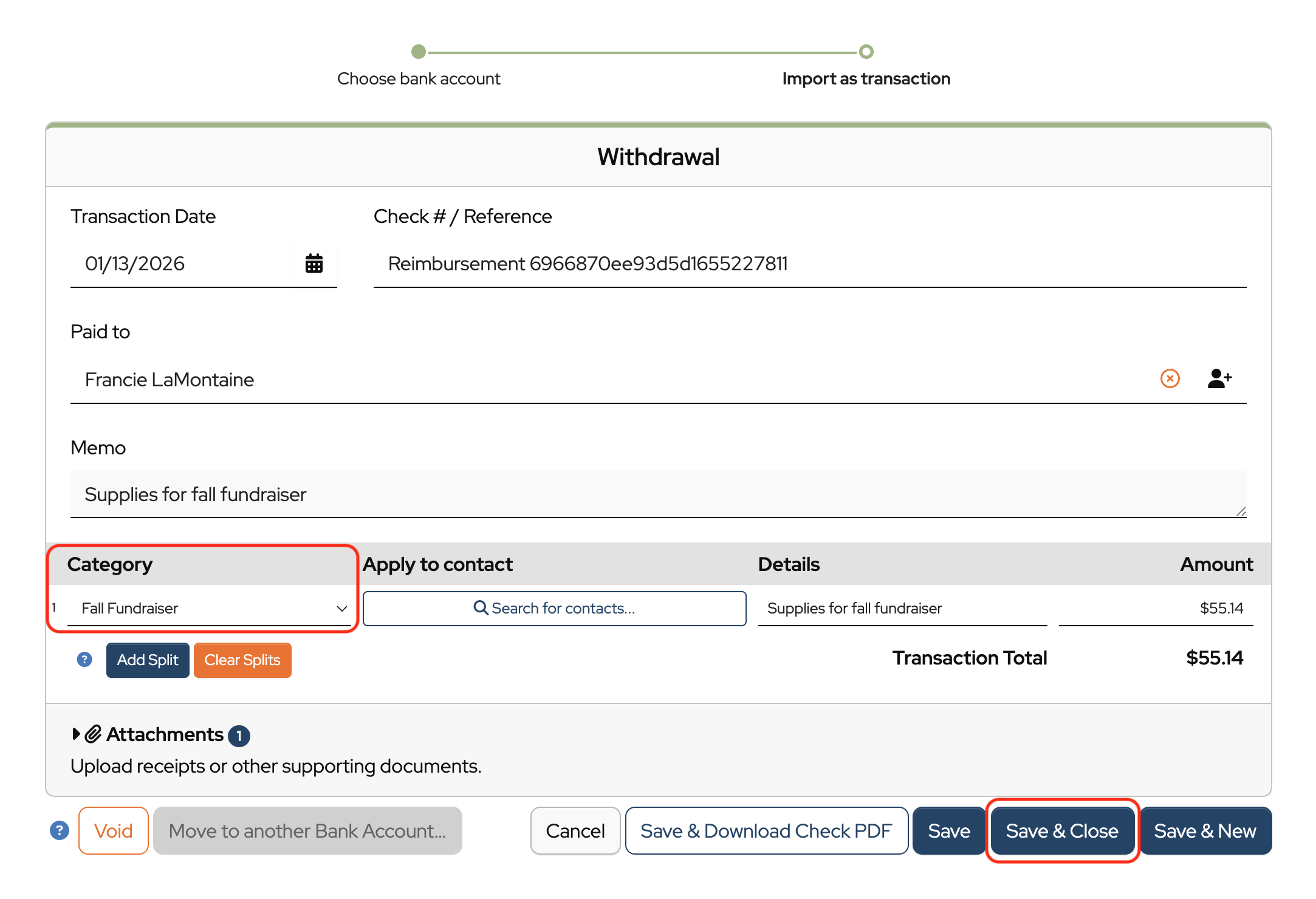Click the help icon beside Void

pyautogui.click(x=60, y=830)
